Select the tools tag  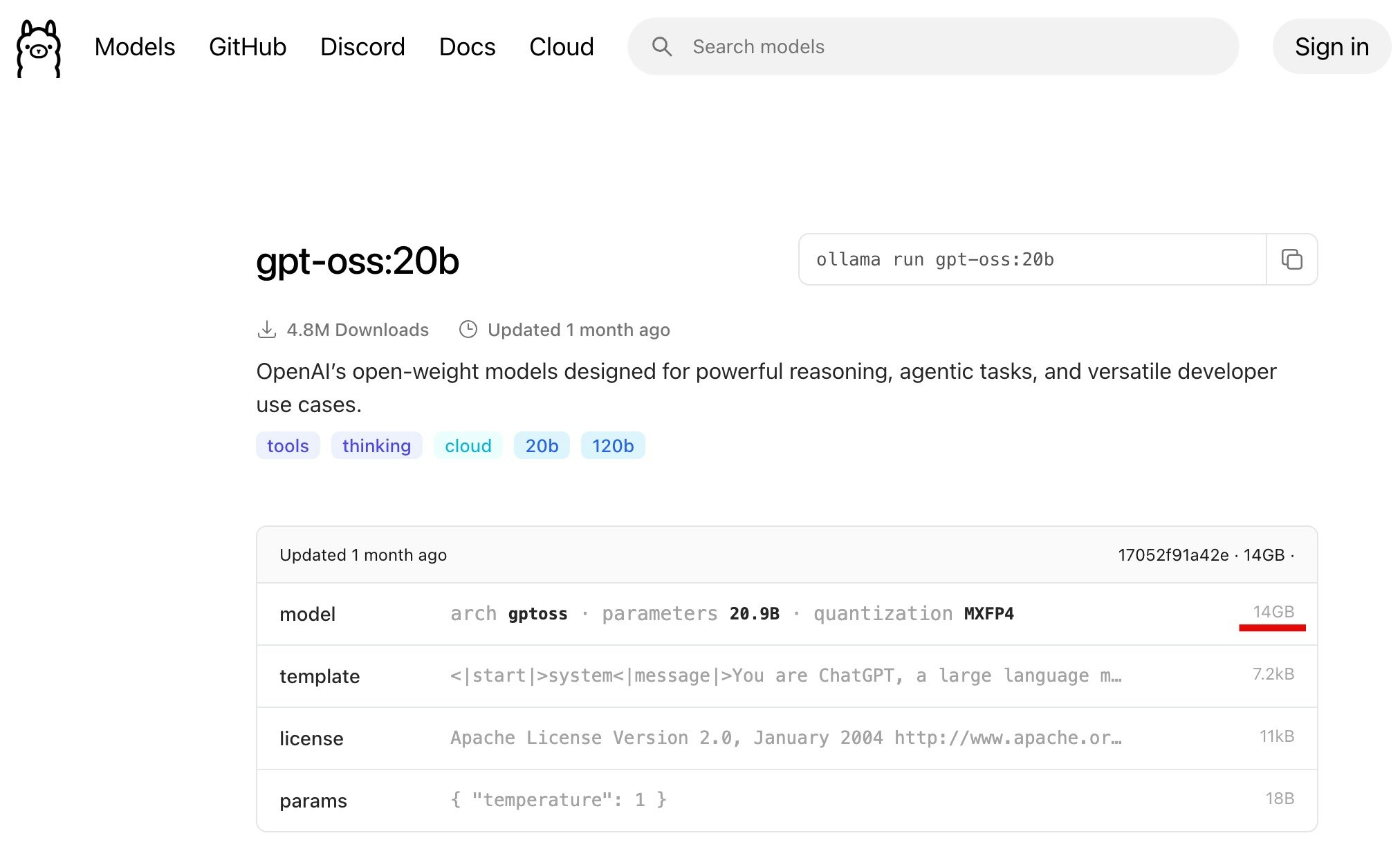[x=288, y=446]
